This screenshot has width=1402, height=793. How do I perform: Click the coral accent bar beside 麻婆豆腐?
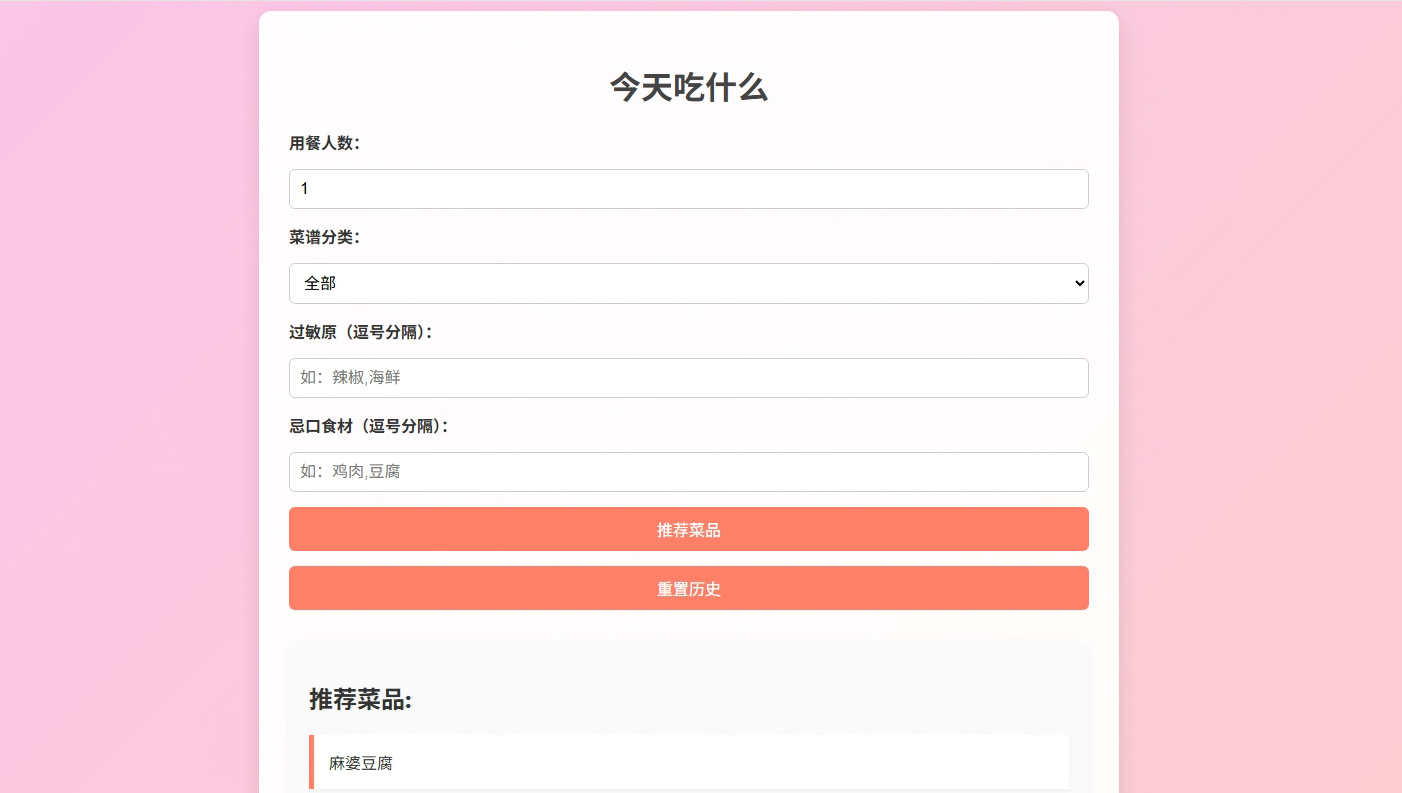point(311,762)
